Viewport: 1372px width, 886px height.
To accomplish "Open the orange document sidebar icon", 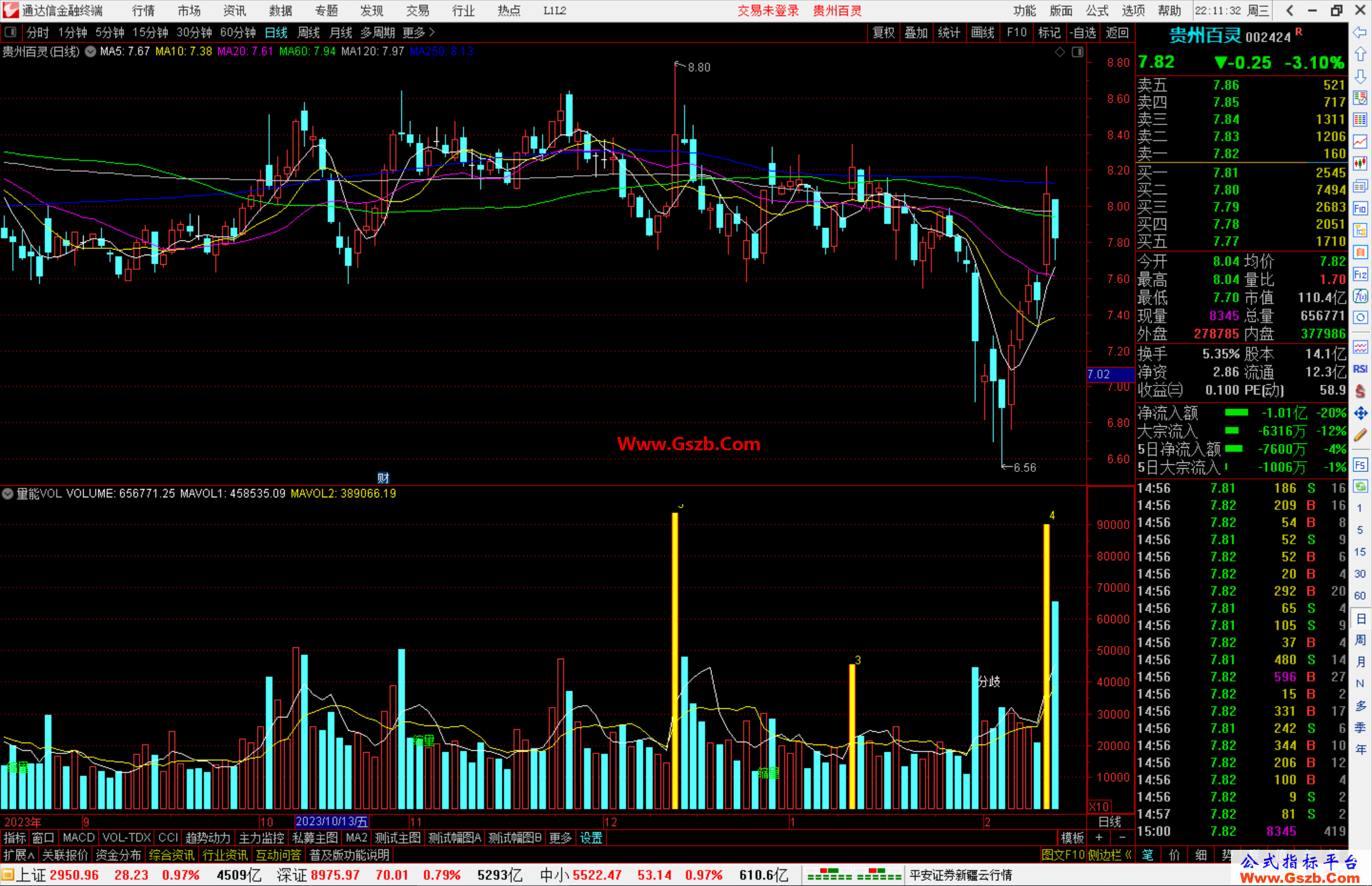I will pyautogui.click(x=1360, y=252).
